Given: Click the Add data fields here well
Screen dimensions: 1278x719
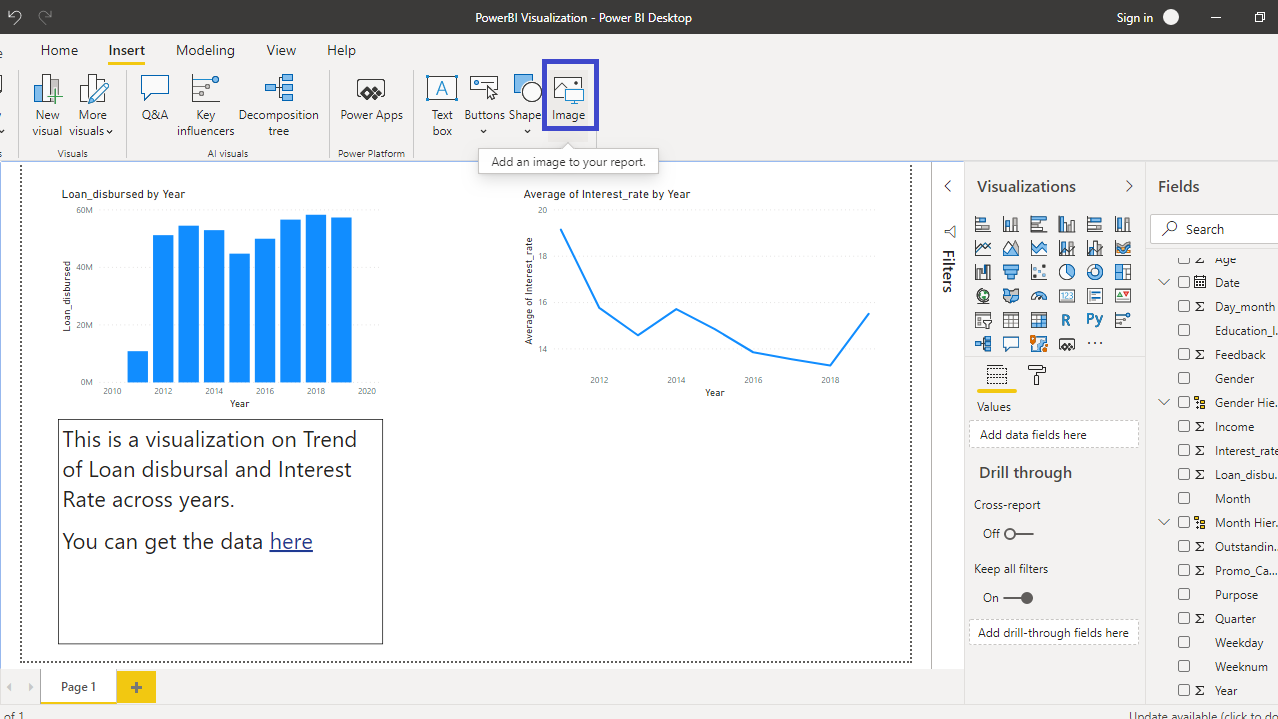Looking at the screenshot, I should click(x=1053, y=435).
